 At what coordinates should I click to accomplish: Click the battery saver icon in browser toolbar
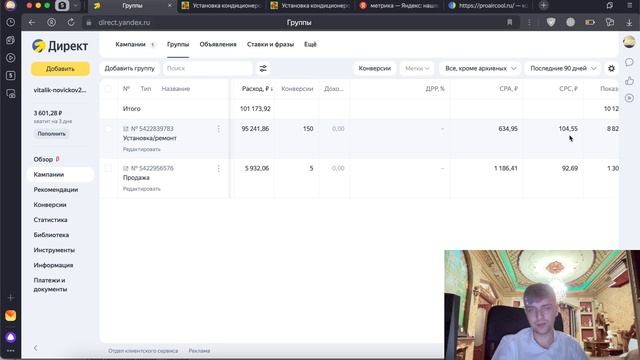click(590, 22)
